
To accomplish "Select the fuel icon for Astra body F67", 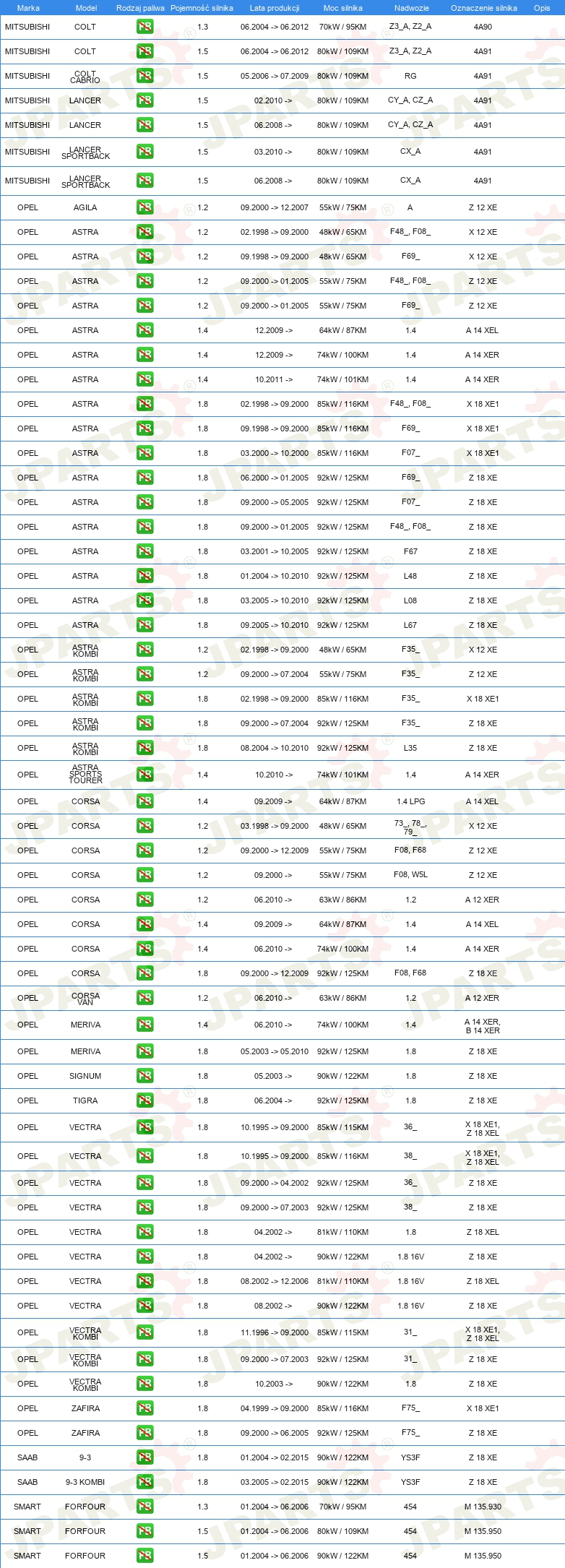I will (145, 551).
